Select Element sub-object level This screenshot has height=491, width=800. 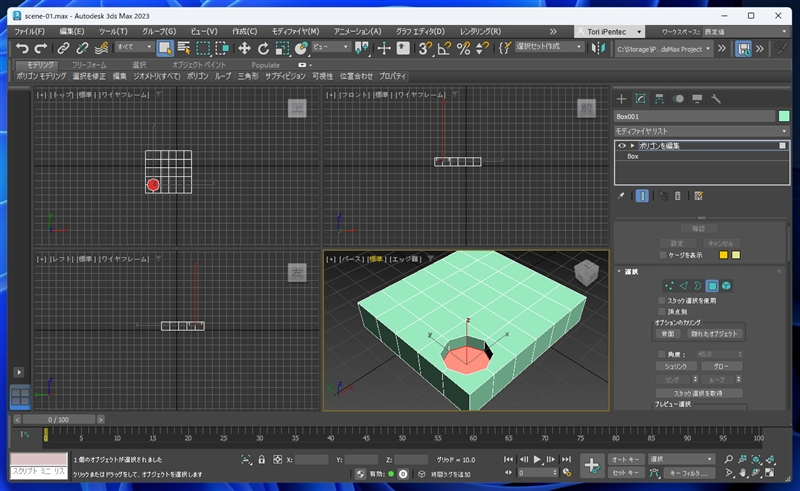click(726, 286)
